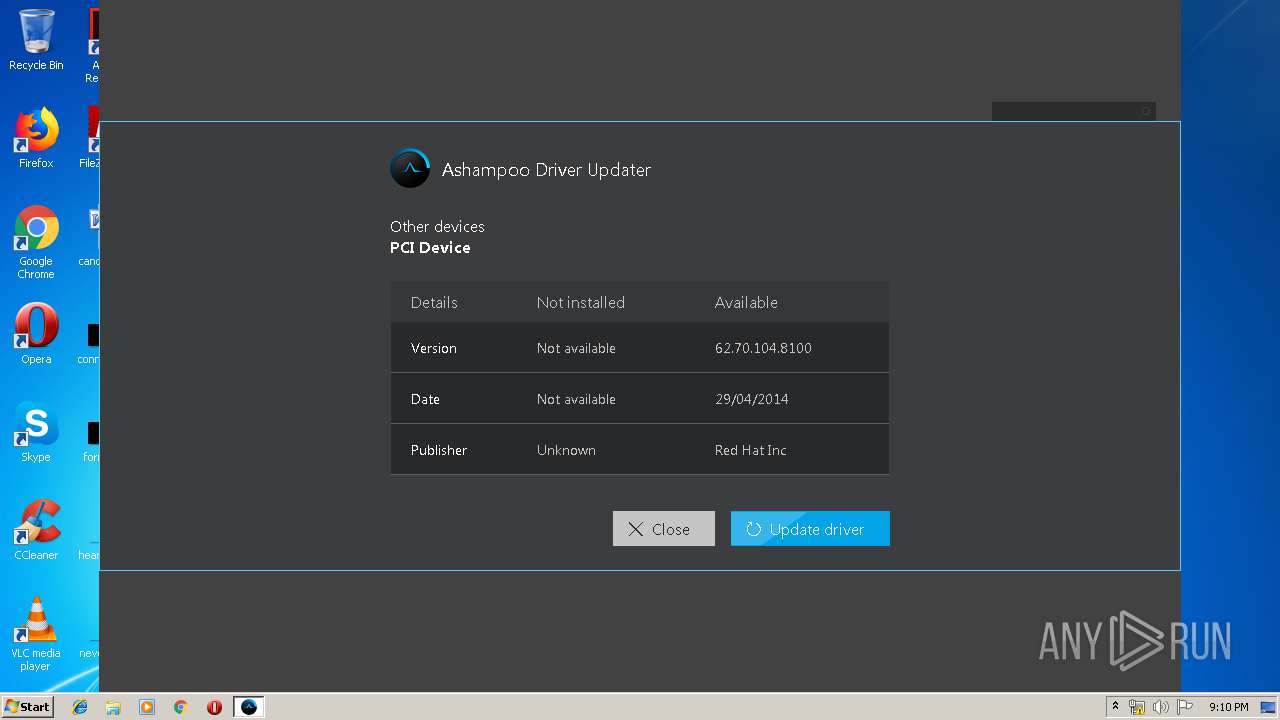The width and height of the screenshot is (1280, 720).
Task: Click Show desktop button at taskbar end
Action: (x=1268, y=707)
